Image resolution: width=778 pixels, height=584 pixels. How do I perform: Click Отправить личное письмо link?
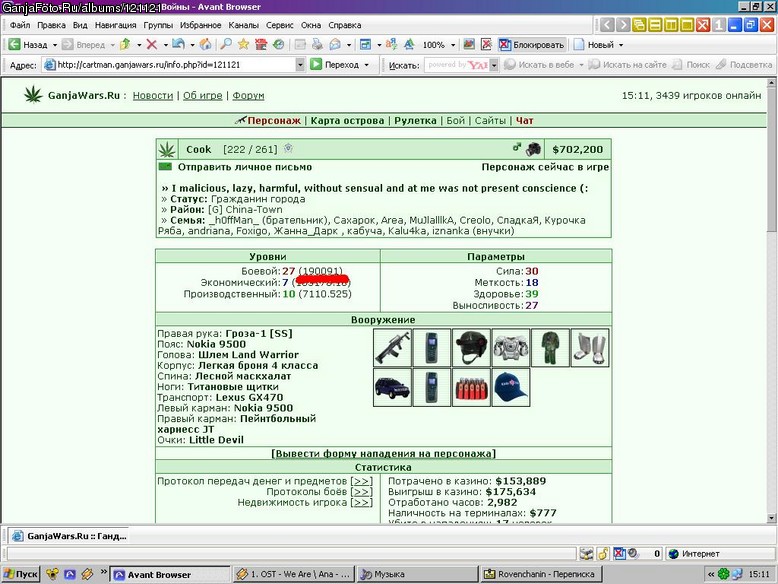245,167
